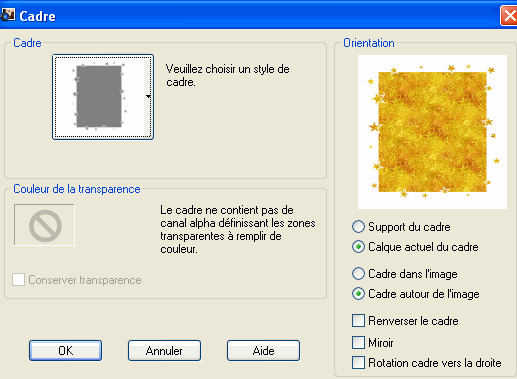Open the frame style dropdown arrow

click(148, 96)
